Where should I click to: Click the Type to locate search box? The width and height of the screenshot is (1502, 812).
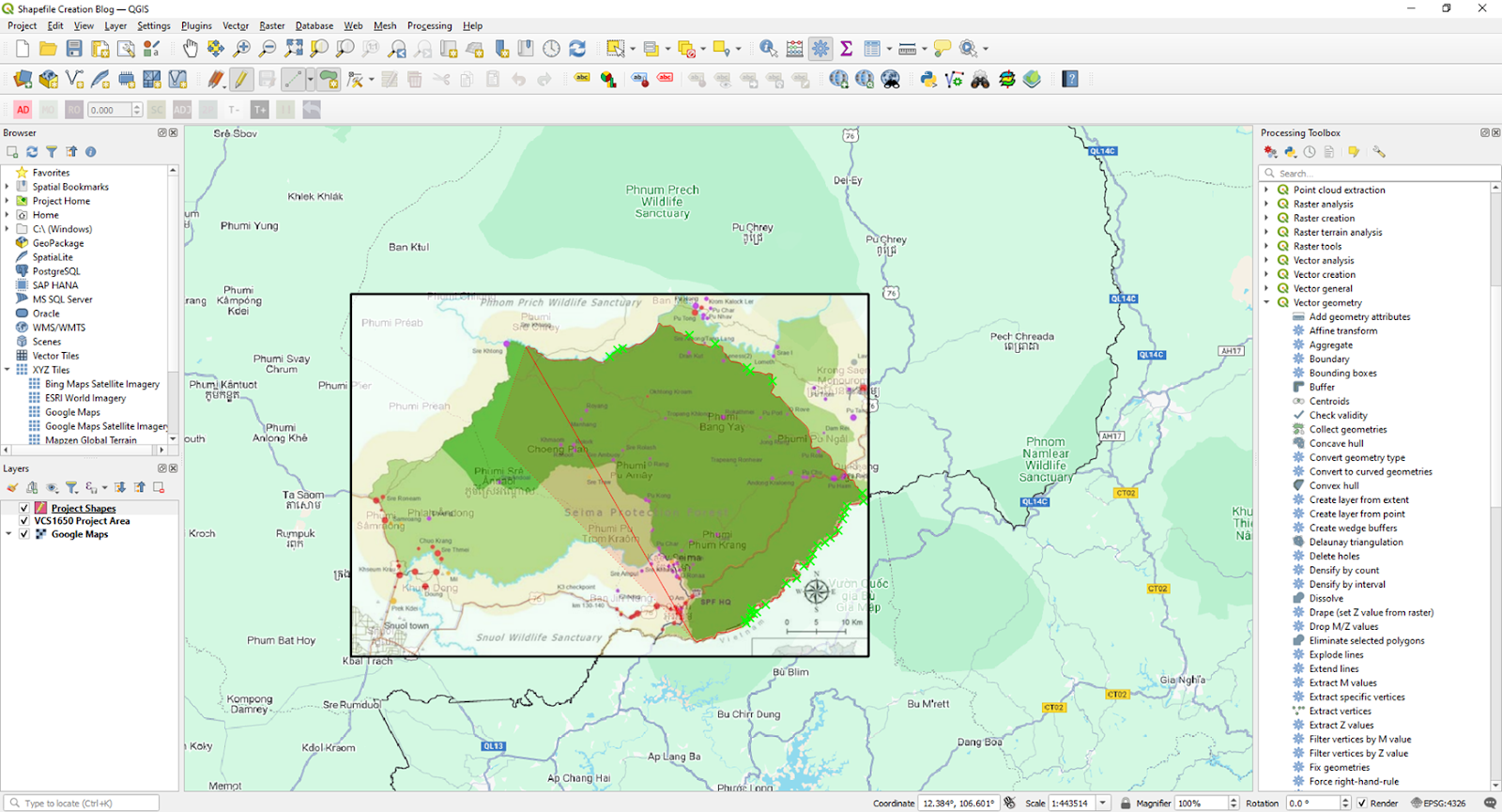[81, 803]
